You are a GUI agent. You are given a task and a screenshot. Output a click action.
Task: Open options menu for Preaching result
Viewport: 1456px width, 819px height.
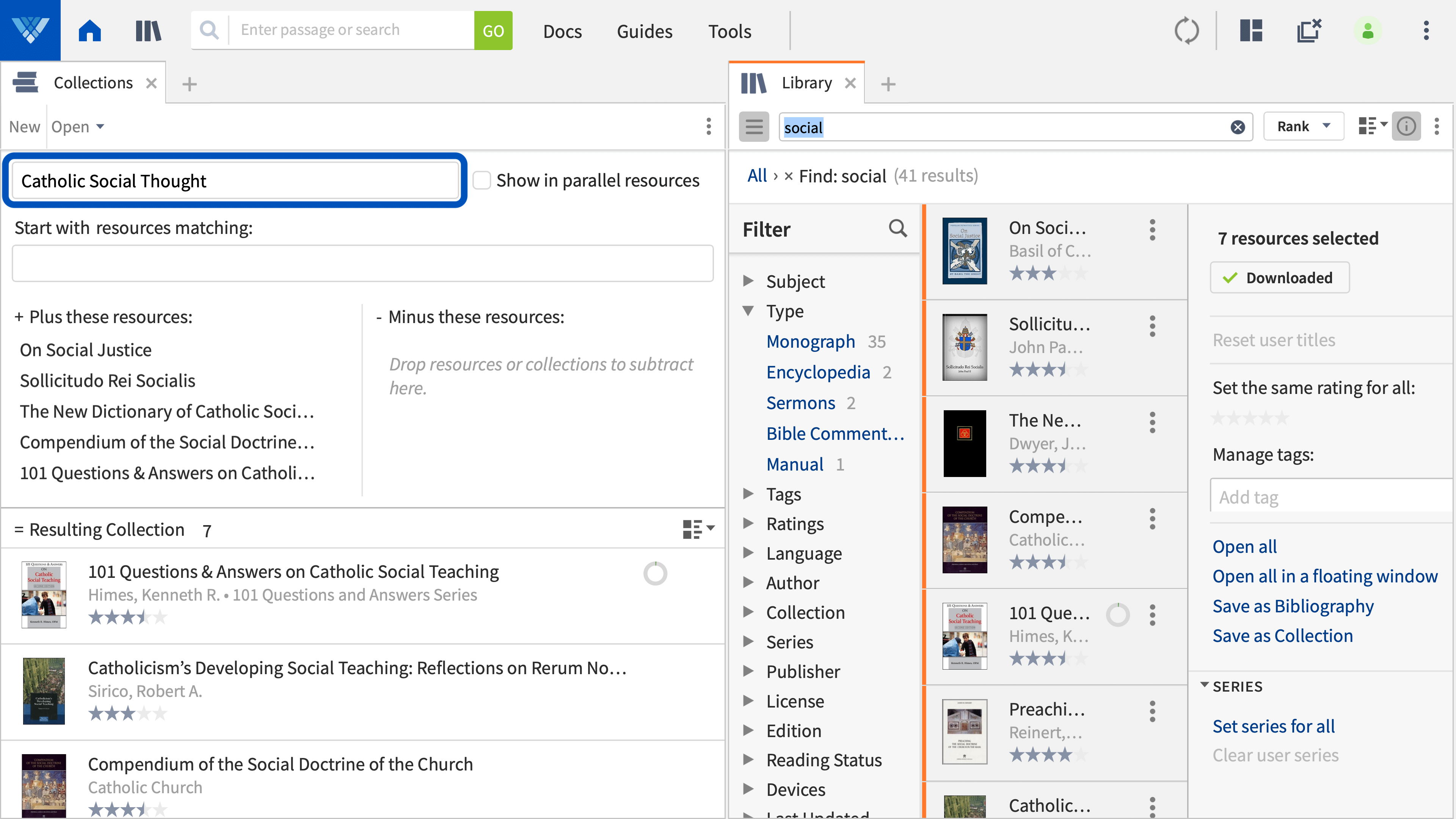pyautogui.click(x=1152, y=711)
